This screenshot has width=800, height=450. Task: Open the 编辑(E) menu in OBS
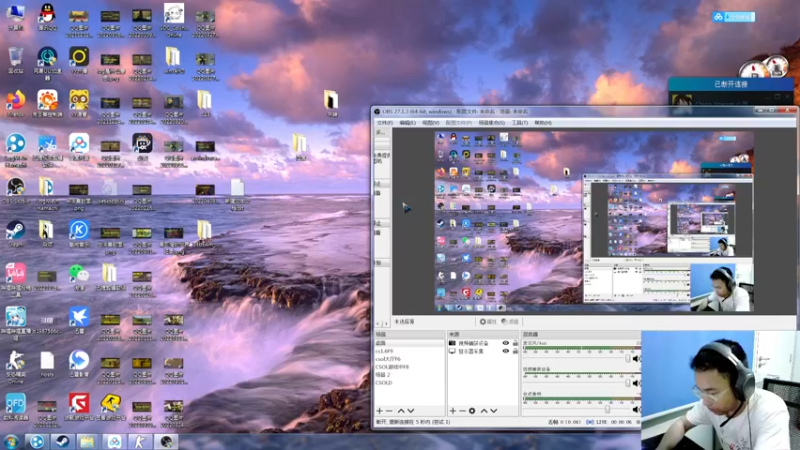pos(407,123)
